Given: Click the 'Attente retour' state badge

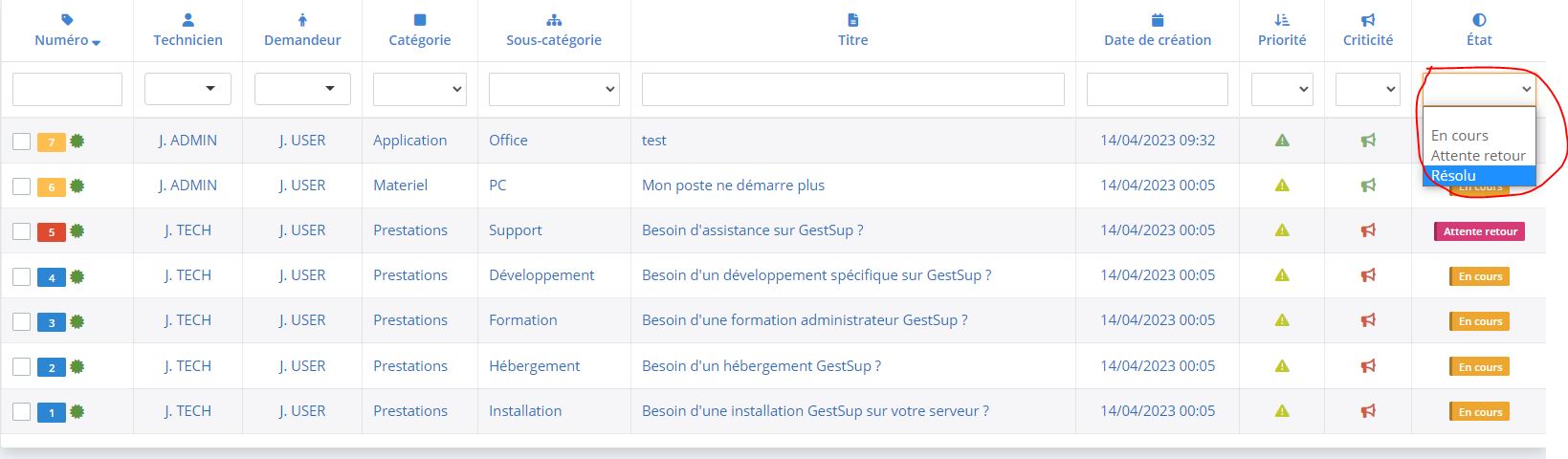Looking at the screenshot, I should 1480,231.
